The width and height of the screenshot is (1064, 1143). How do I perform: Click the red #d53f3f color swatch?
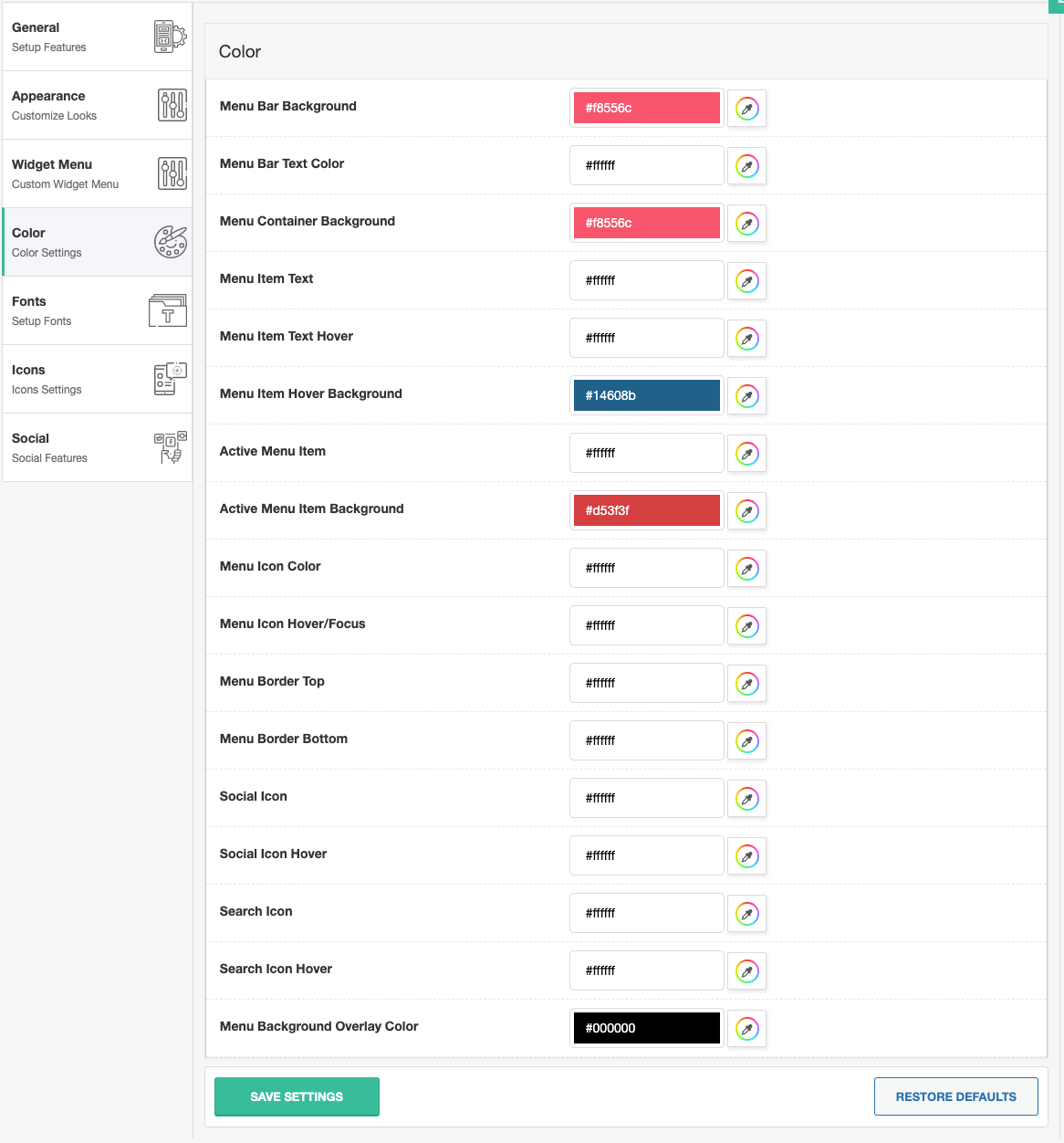point(646,510)
